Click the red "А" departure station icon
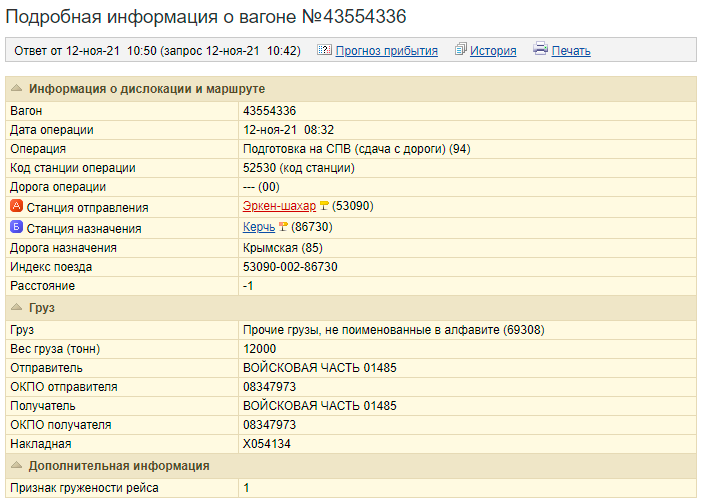Viewport: 702px width, 503px height. (x=16, y=207)
